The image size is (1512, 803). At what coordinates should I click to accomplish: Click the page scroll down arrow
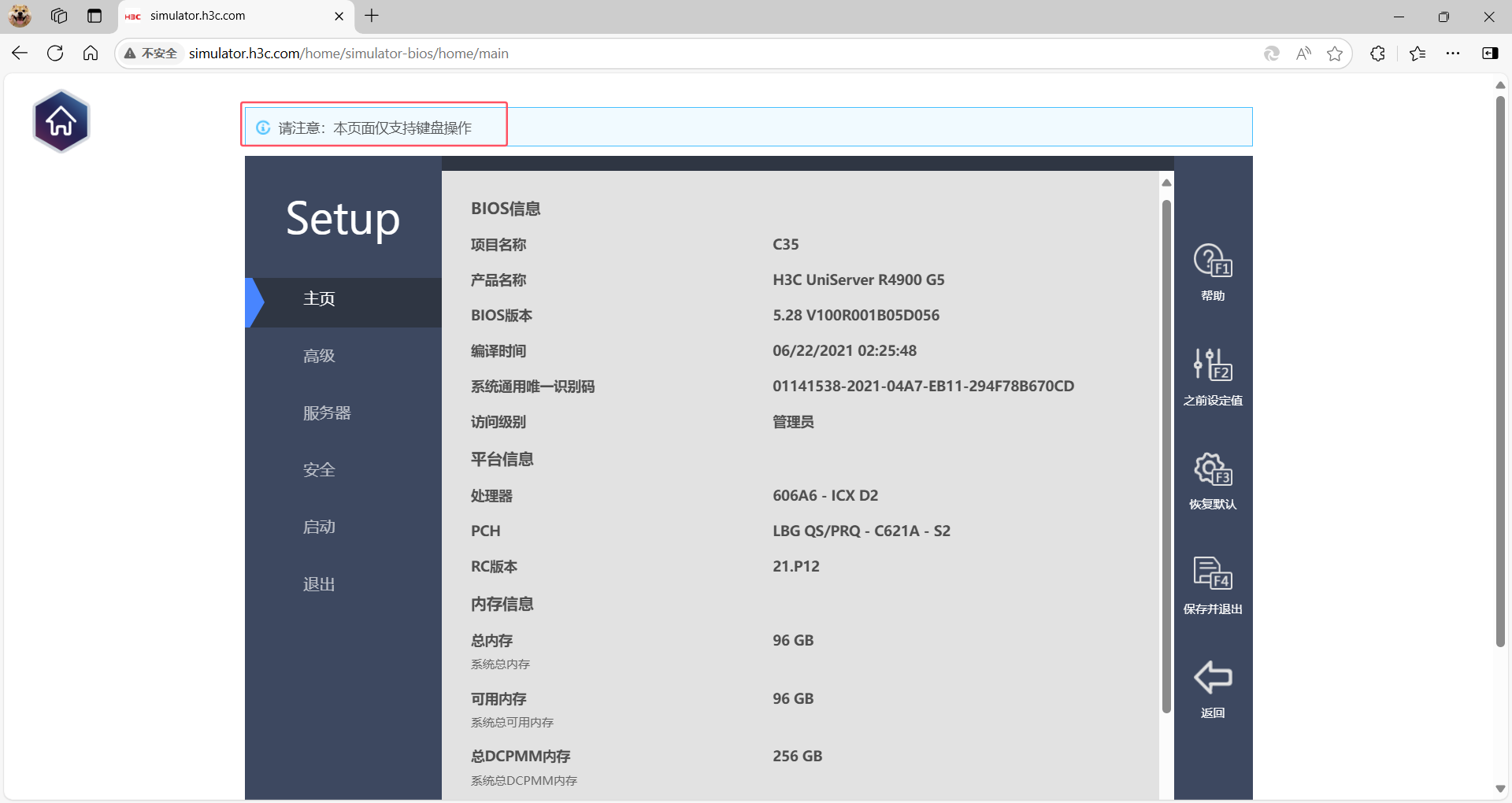(x=1500, y=789)
